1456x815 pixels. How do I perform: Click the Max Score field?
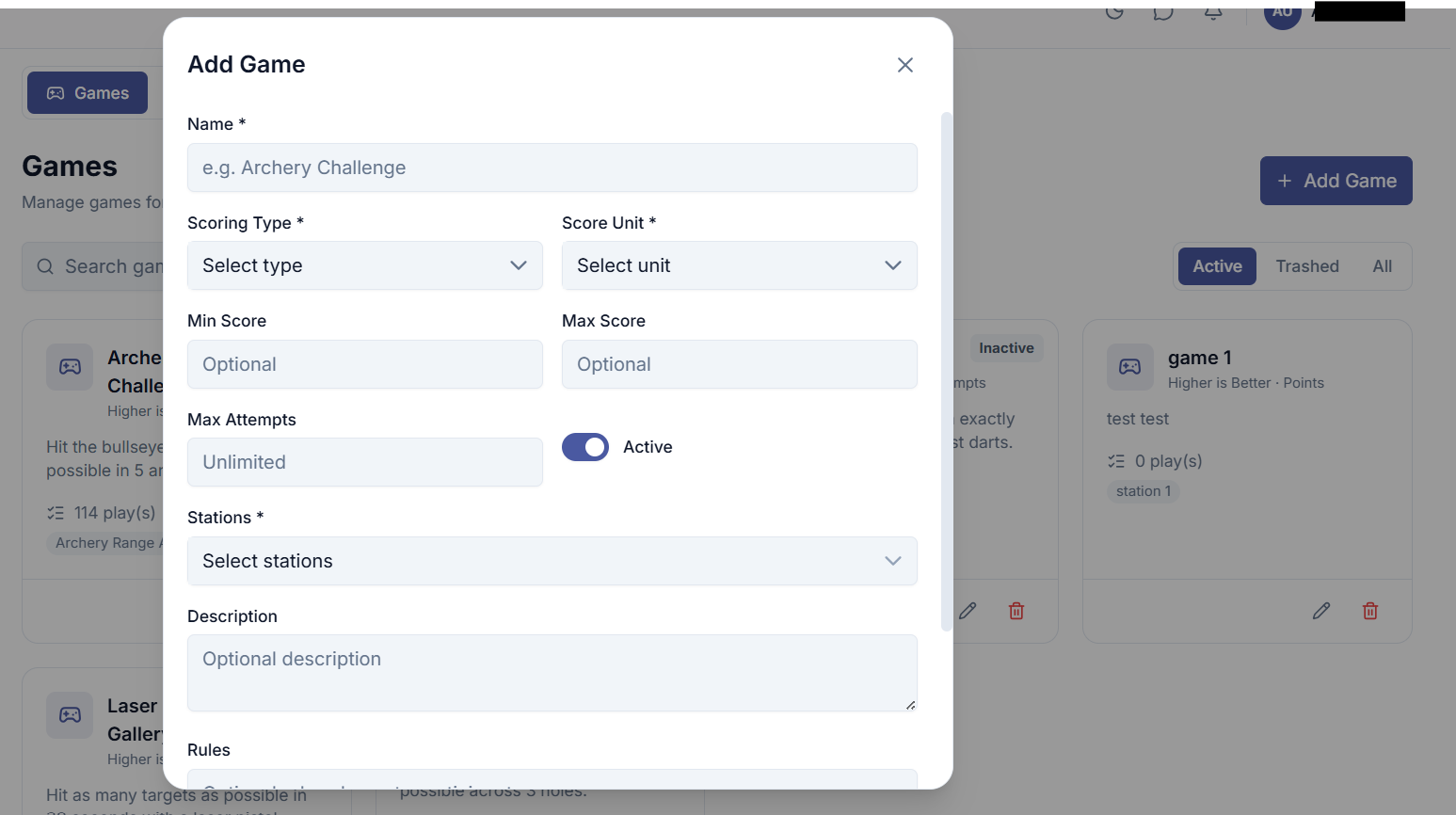tap(740, 364)
